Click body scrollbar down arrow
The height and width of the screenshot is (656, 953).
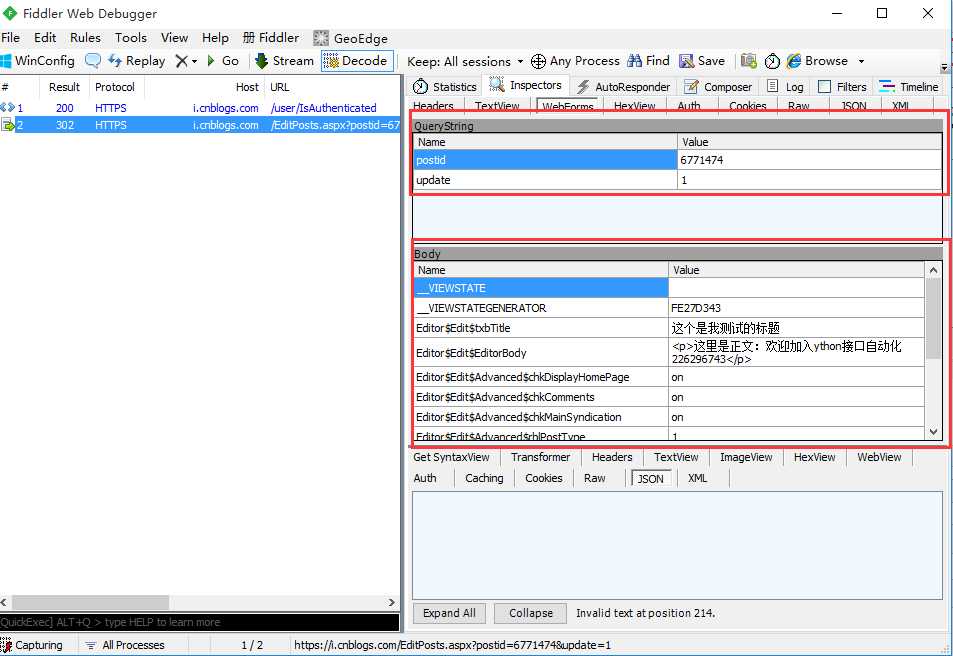coord(934,432)
